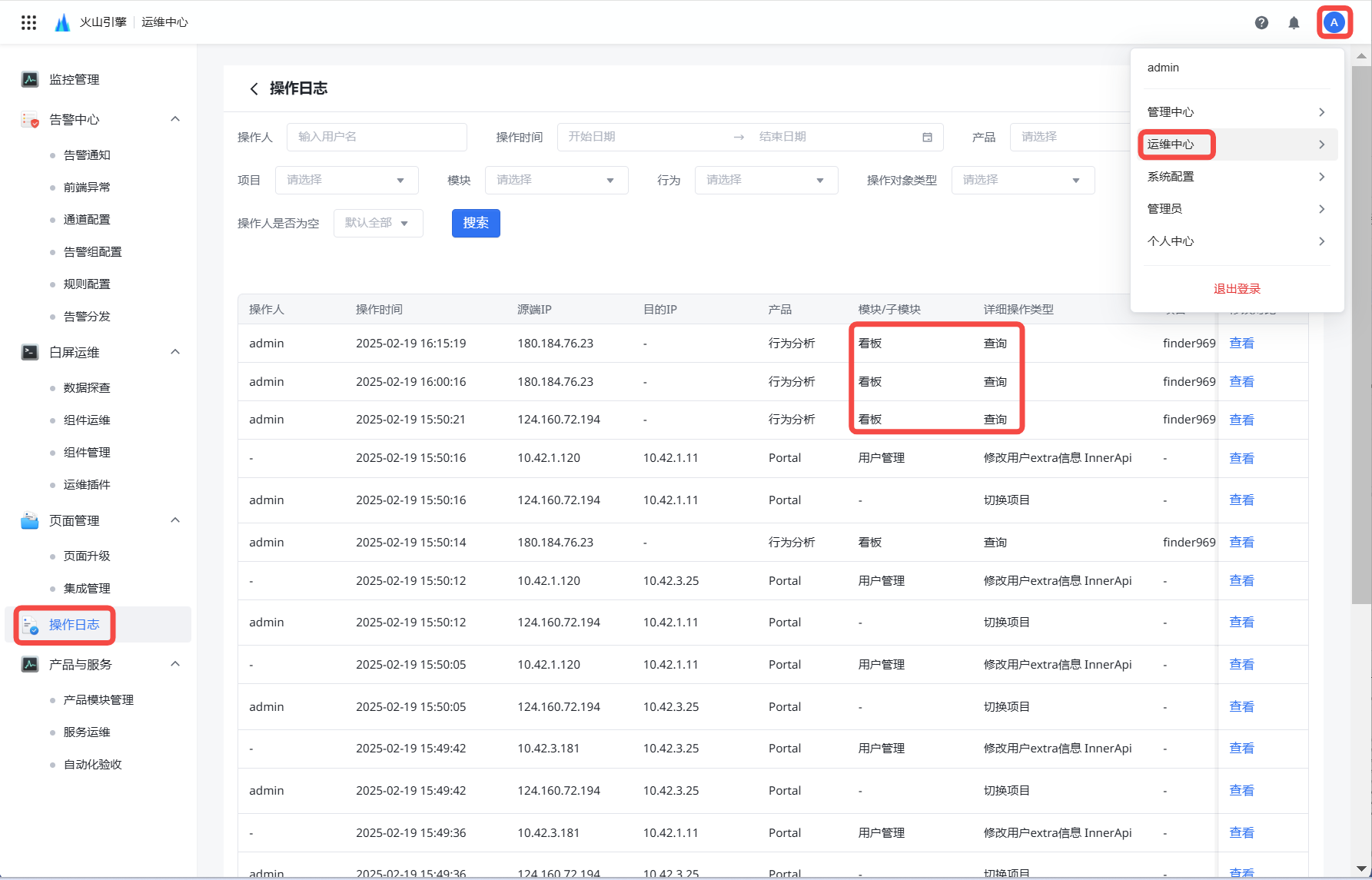Open 页面升级 in sidebar

(x=87, y=556)
